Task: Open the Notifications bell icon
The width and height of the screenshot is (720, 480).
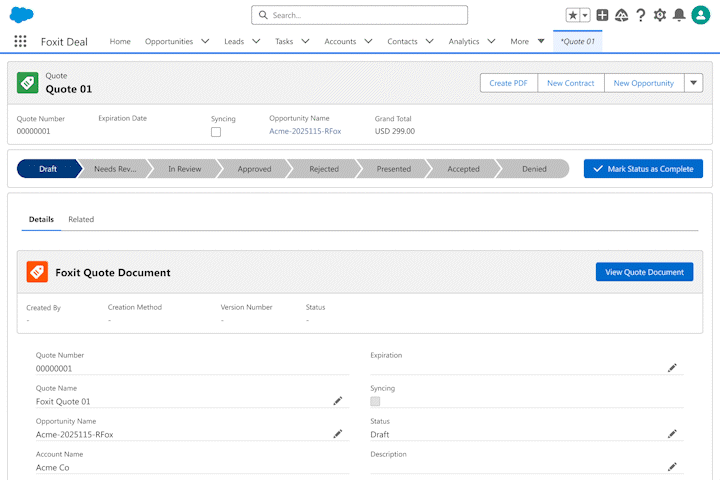Action: click(x=679, y=15)
